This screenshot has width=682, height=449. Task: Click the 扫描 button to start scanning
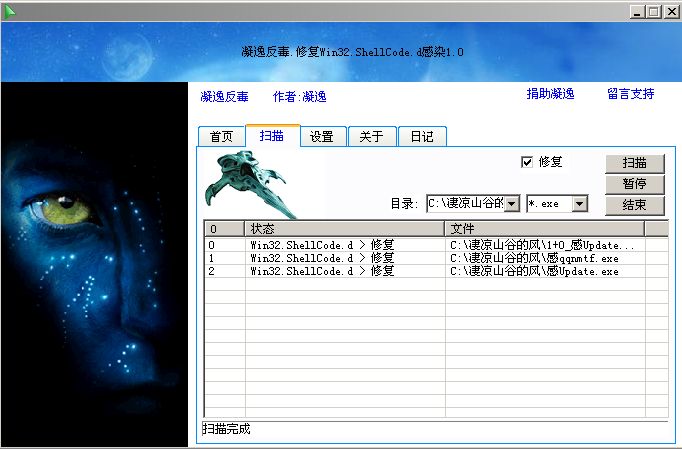(x=635, y=163)
